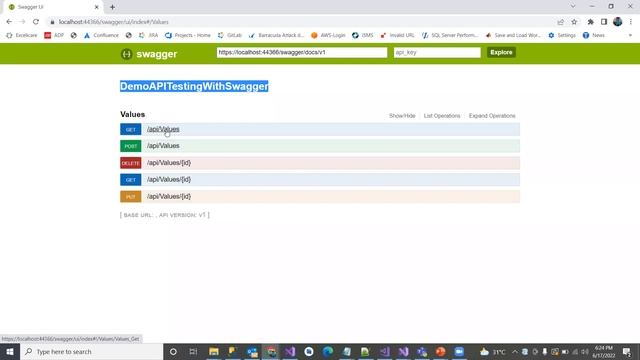This screenshot has width=640, height=360.
Task: Open the Windows Start menu
Action: coord(10,351)
